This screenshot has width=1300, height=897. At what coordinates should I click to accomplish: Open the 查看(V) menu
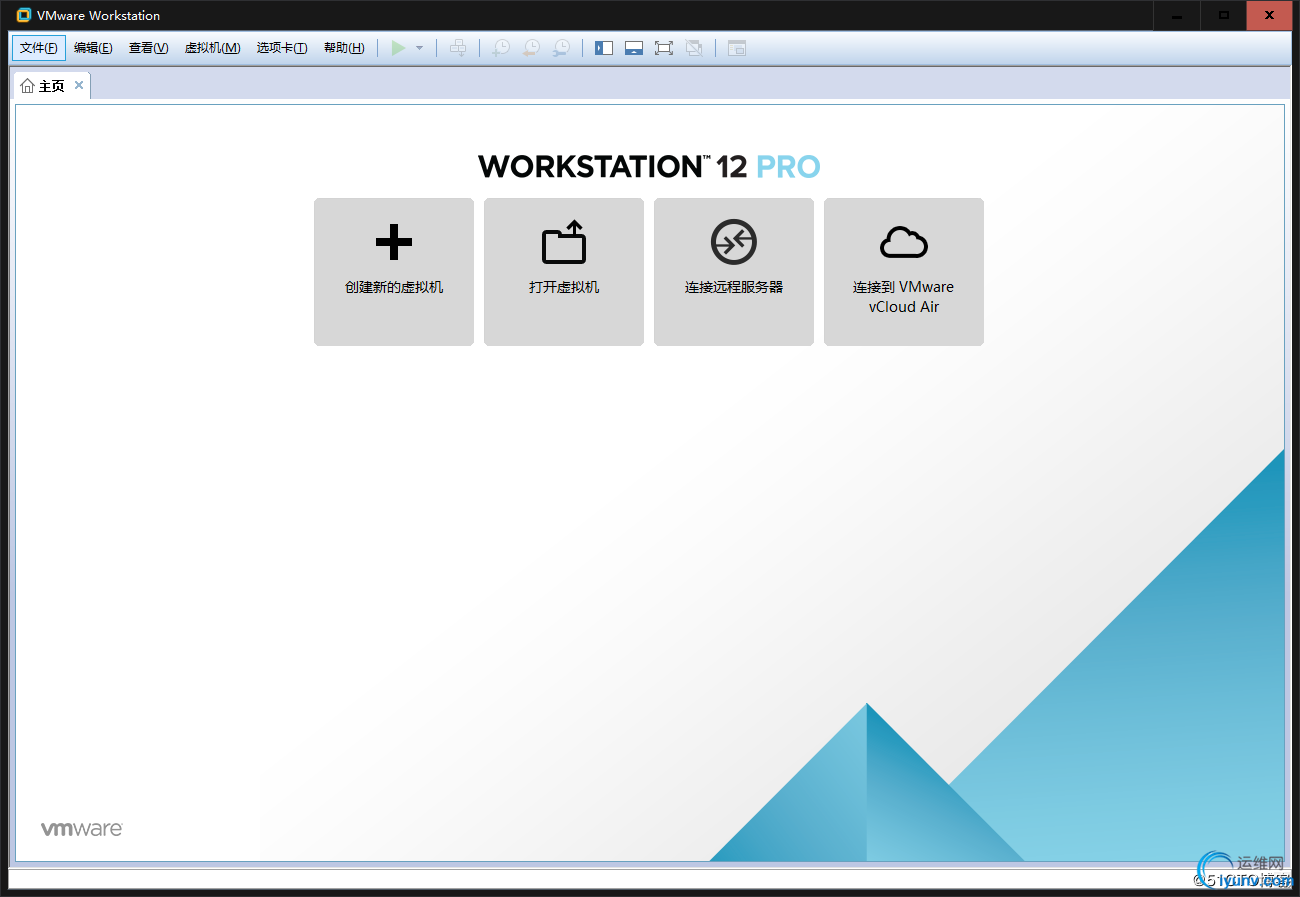pyautogui.click(x=148, y=48)
